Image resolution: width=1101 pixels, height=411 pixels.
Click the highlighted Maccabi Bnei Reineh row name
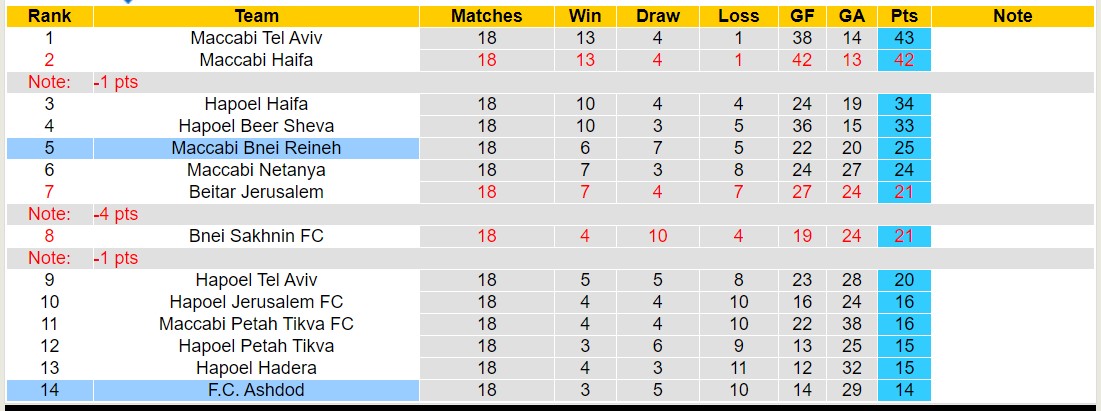(x=256, y=148)
